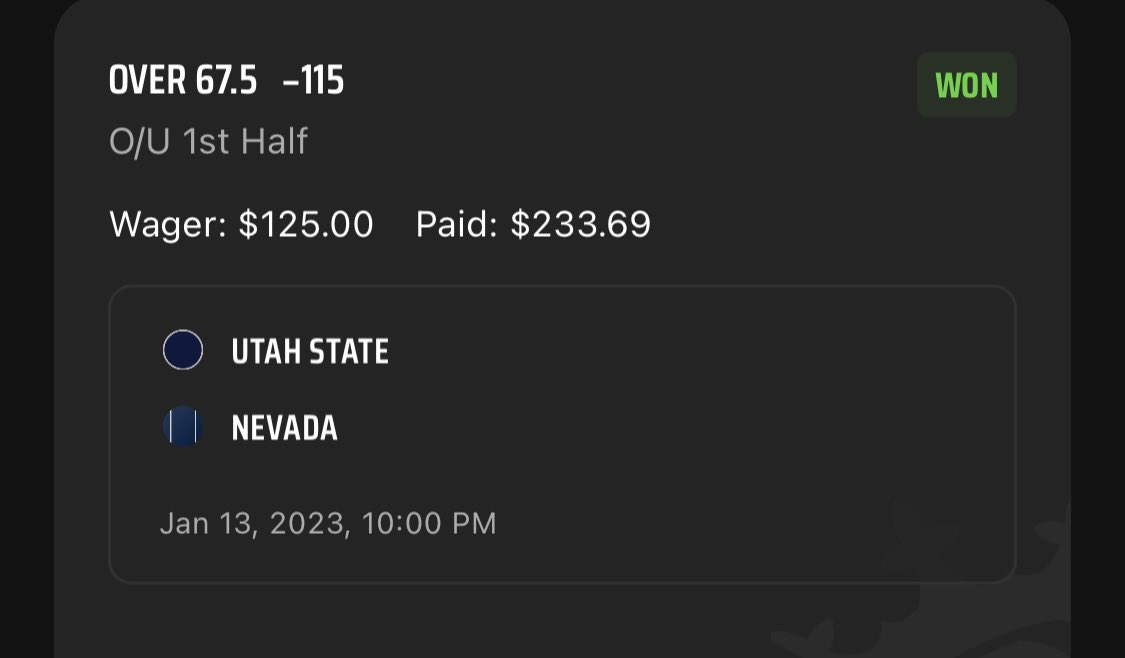Open the UTAH STATE team name
Viewport: 1125px width, 658px height.
(310, 352)
